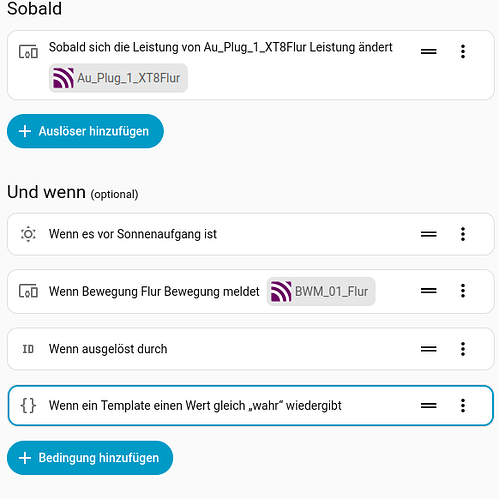The width and height of the screenshot is (499, 499).
Task: Open three-dot menu of Leistung trigger
Action: (463, 51)
